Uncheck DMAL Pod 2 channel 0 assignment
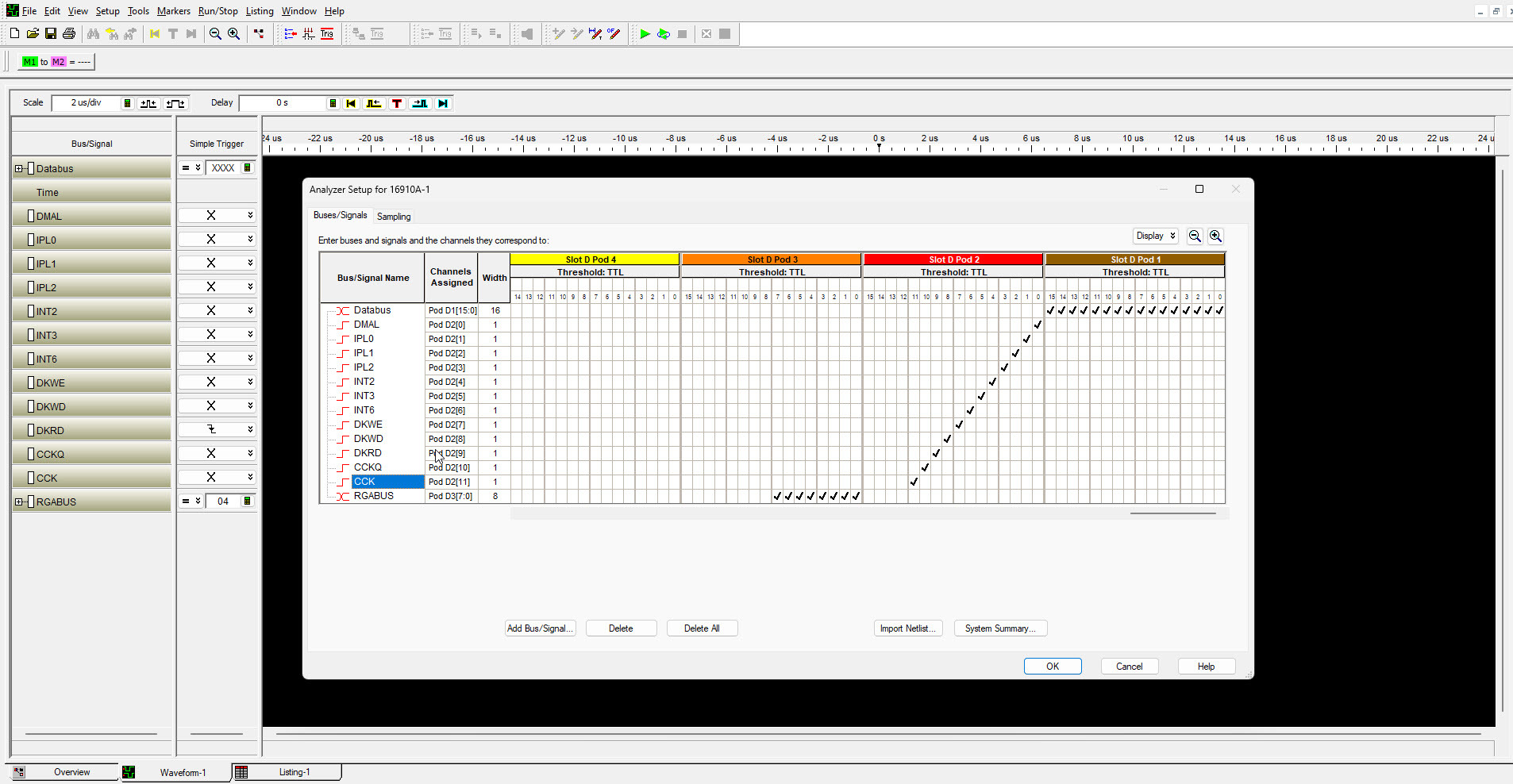Image resolution: width=1513 pixels, height=784 pixels. (1038, 325)
